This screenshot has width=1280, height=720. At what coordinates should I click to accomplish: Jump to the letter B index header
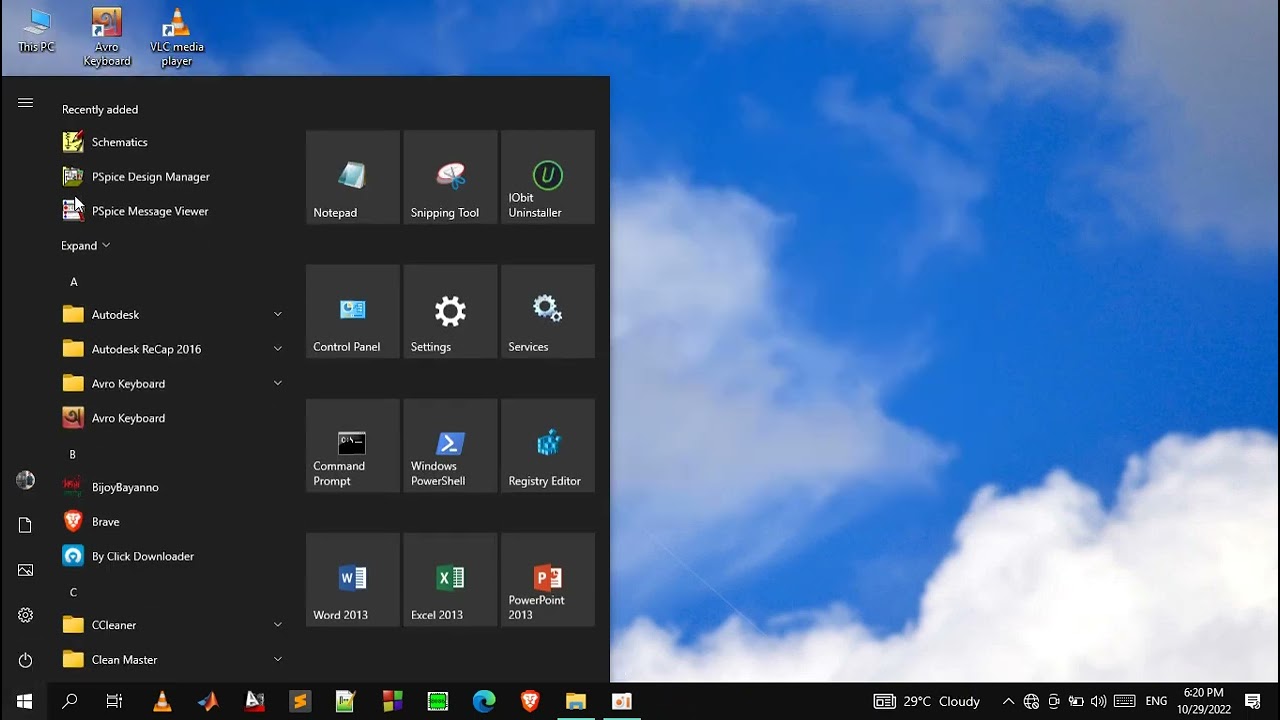point(72,455)
